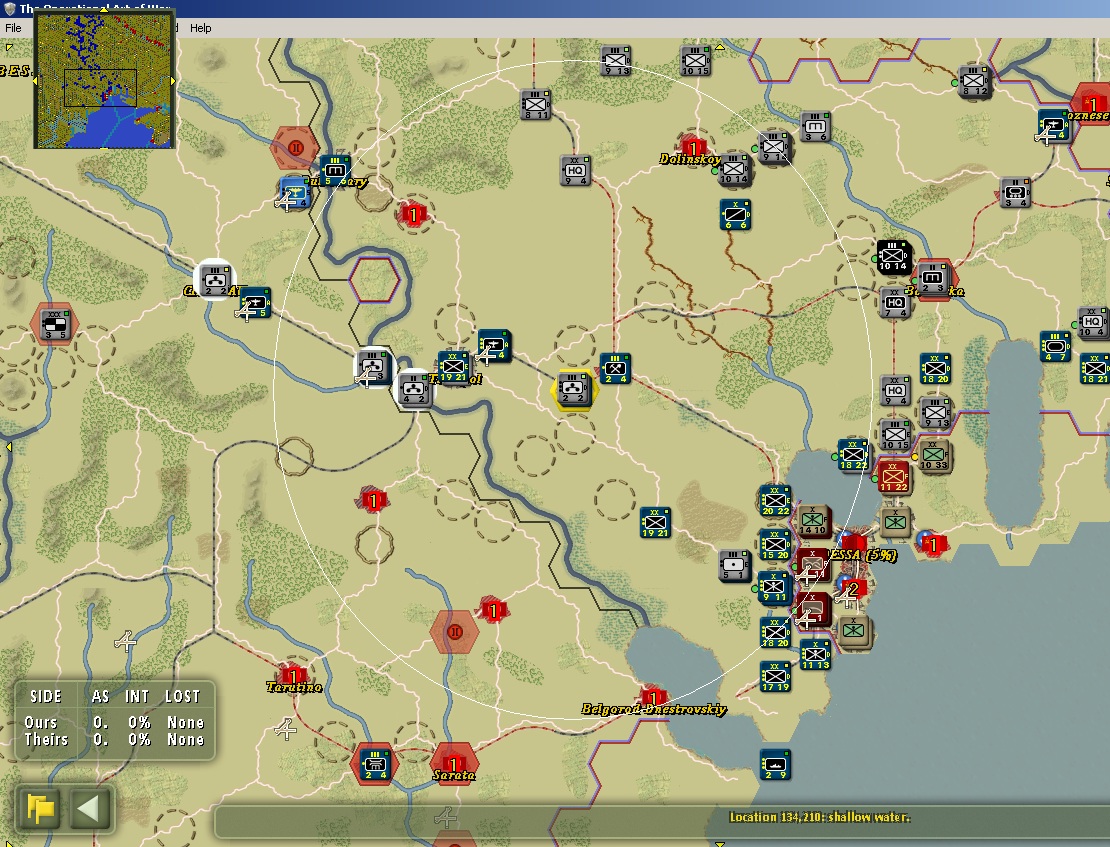1110x847 pixels.
Task: Click the red objective flag east of Odessa
Action: pyautogui.click(x=933, y=544)
